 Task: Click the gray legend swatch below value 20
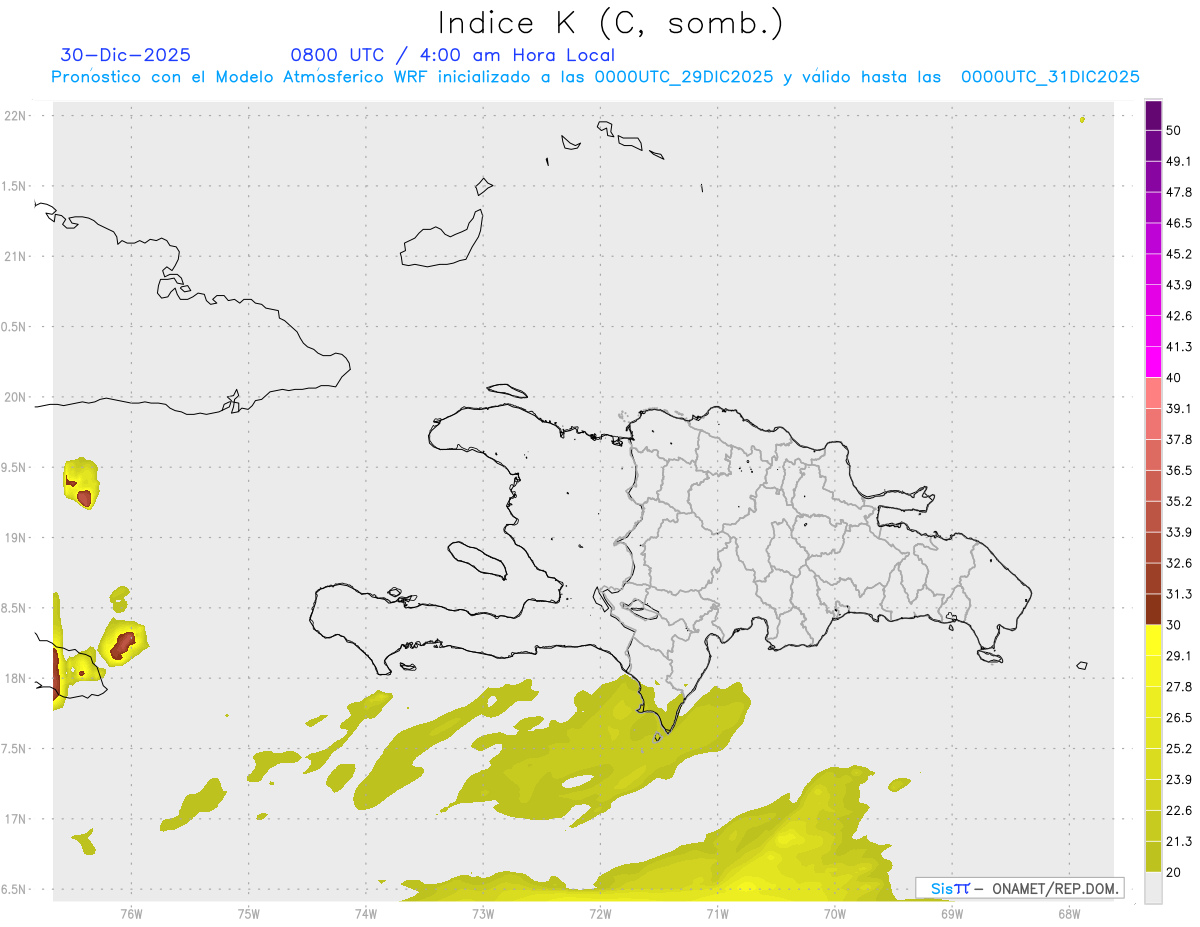coord(1153,888)
